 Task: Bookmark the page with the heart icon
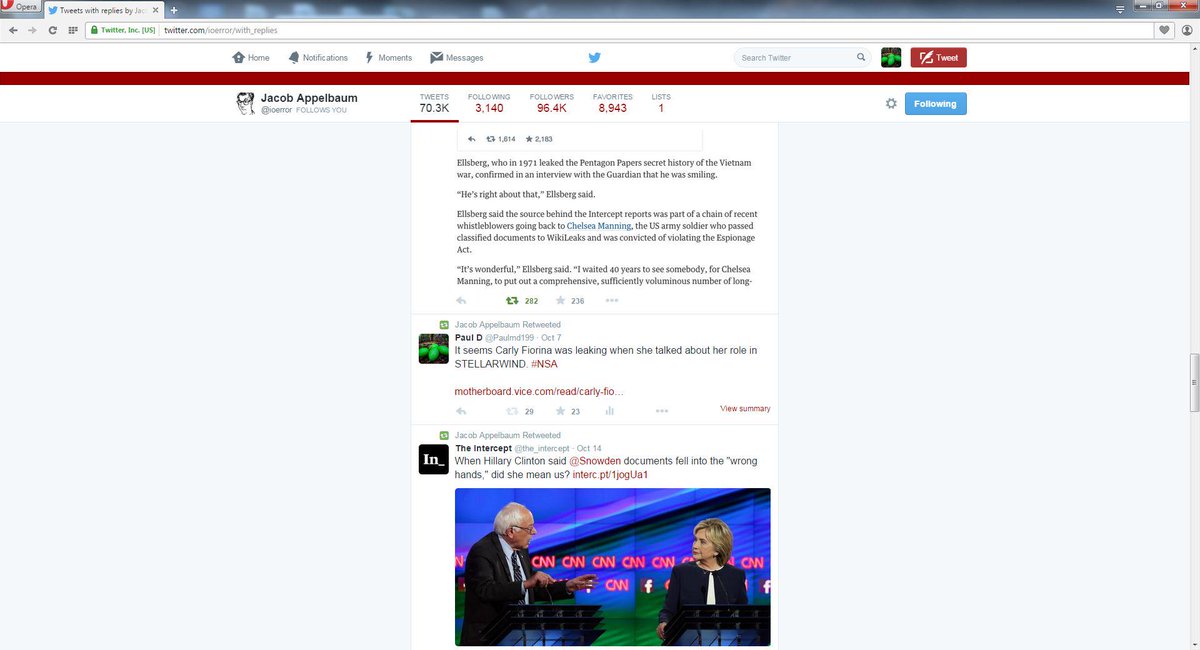pos(1164,30)
